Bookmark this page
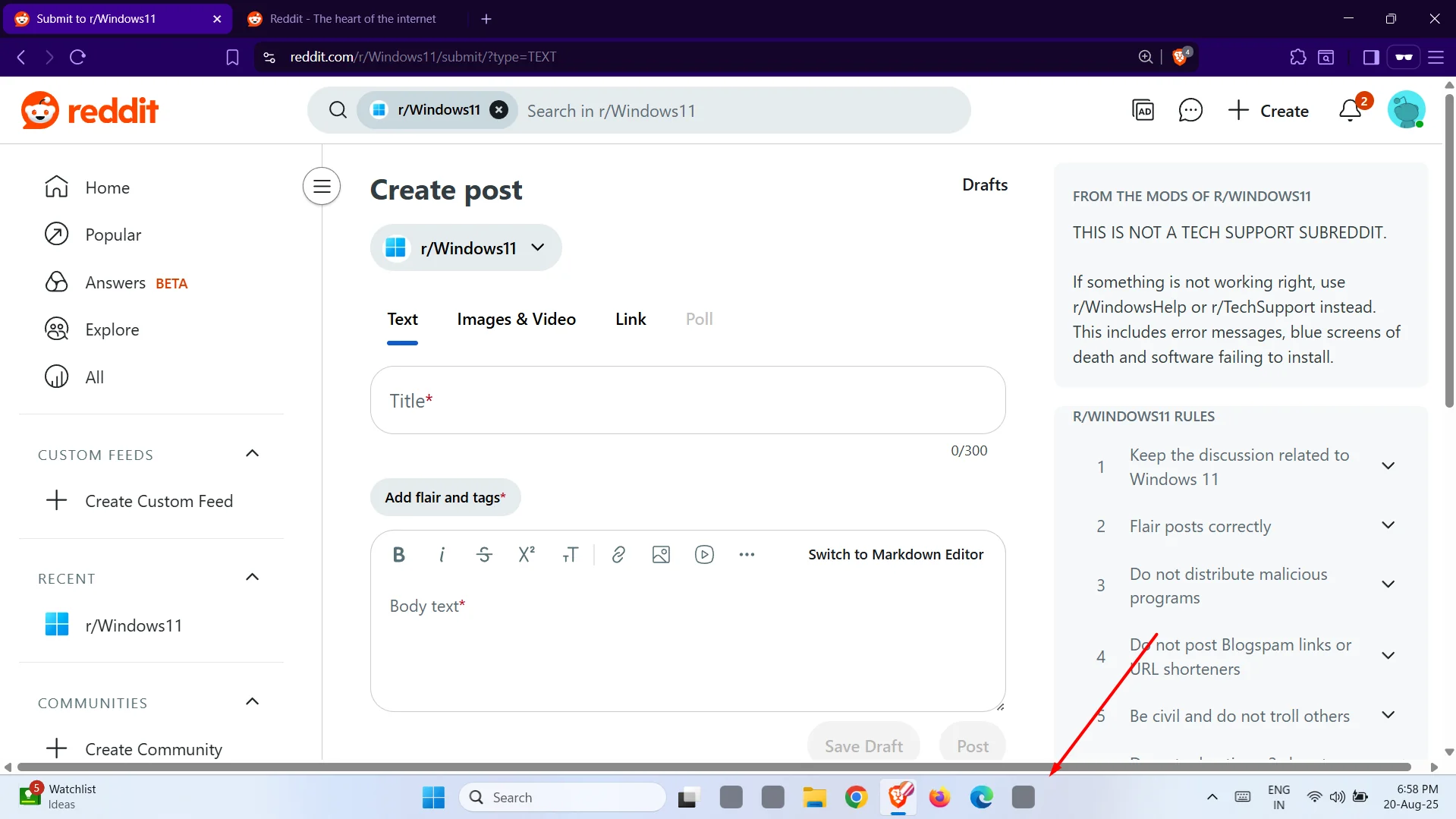The image size is (1456, 819). click(232, 57)
